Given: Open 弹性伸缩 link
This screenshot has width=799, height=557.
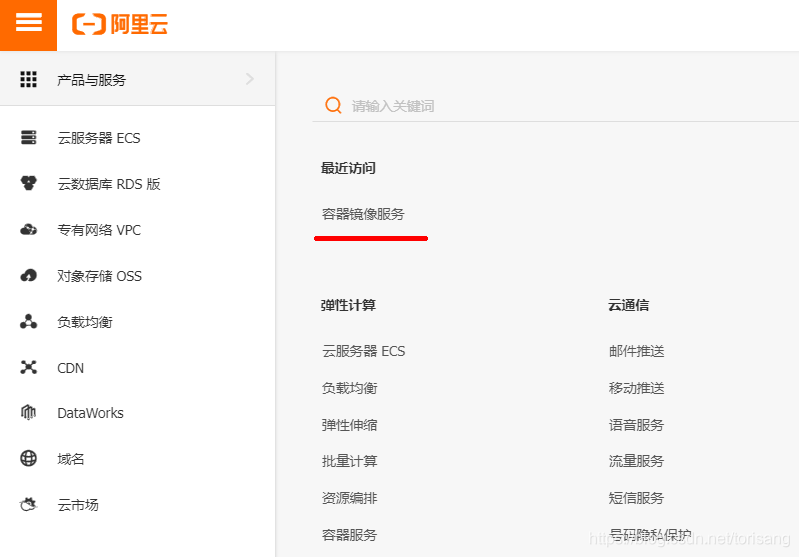Looking at the screenshot, I should tap(350, 425).
